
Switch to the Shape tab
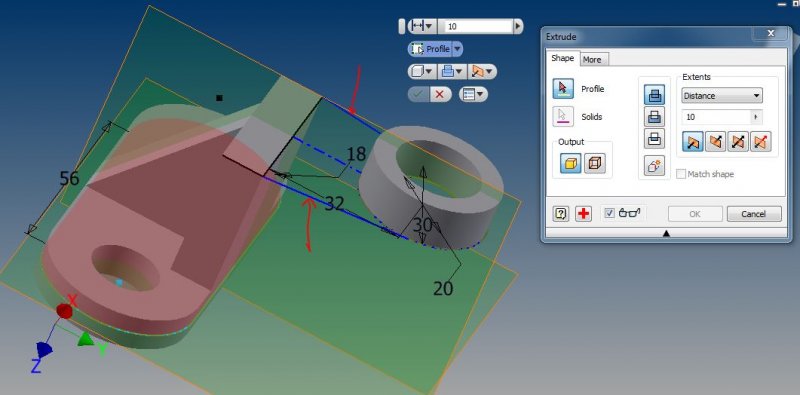click(563, 58)
